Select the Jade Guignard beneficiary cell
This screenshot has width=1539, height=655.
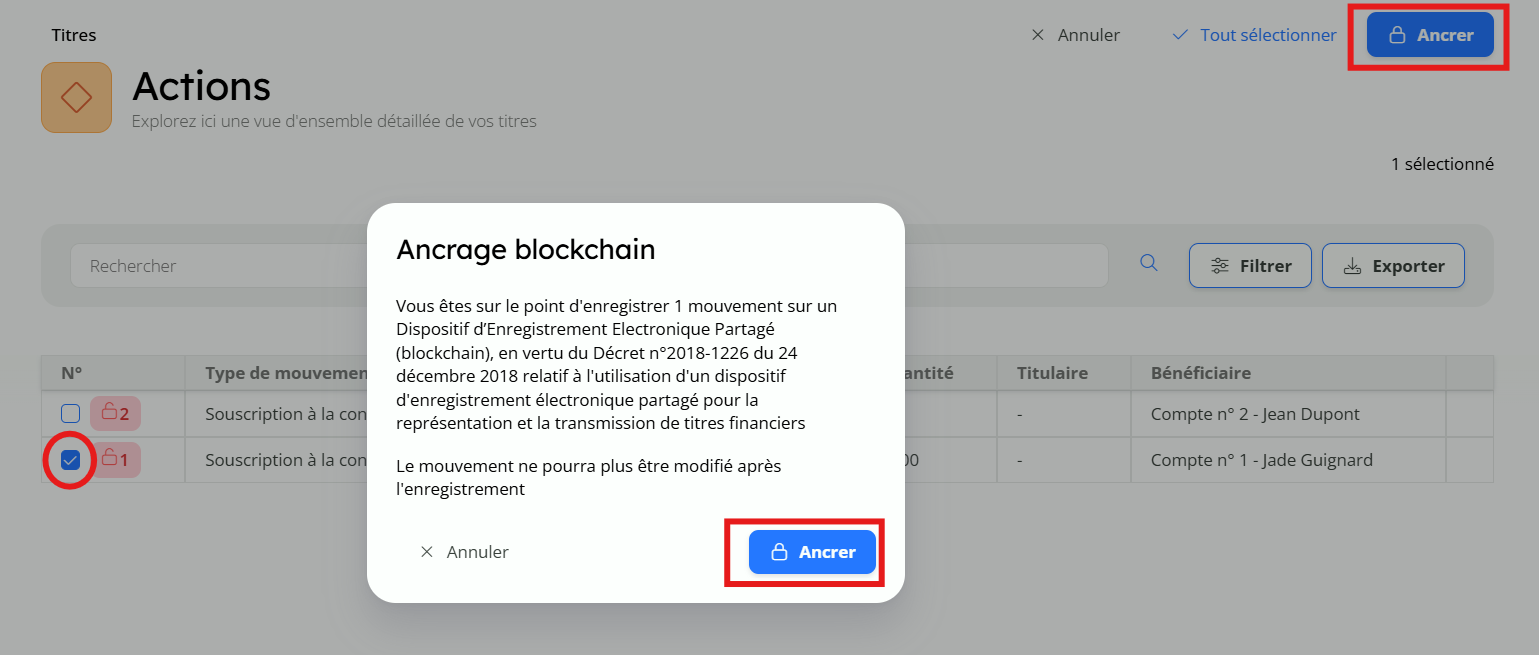point(1261,460)
